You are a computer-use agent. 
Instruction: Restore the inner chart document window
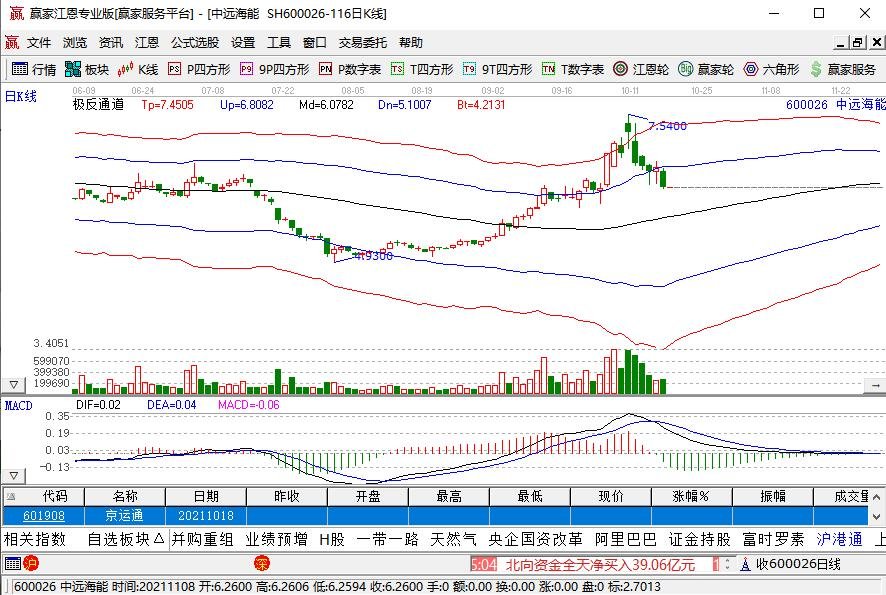click(858, 42)
